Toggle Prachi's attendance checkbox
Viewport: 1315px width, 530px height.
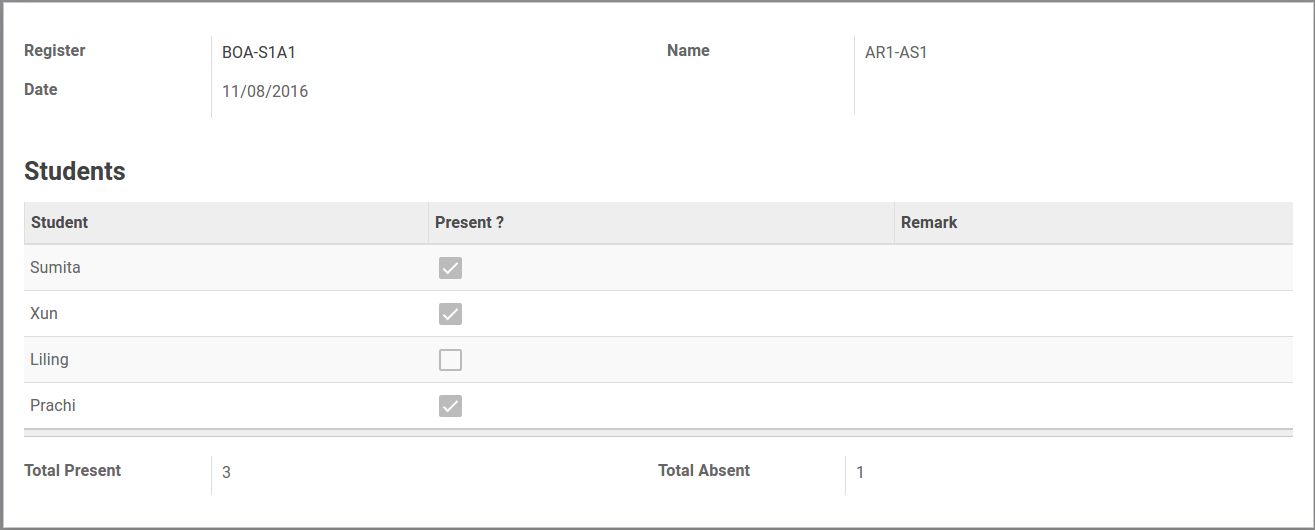pyautogui.click(x=450, y=406)
